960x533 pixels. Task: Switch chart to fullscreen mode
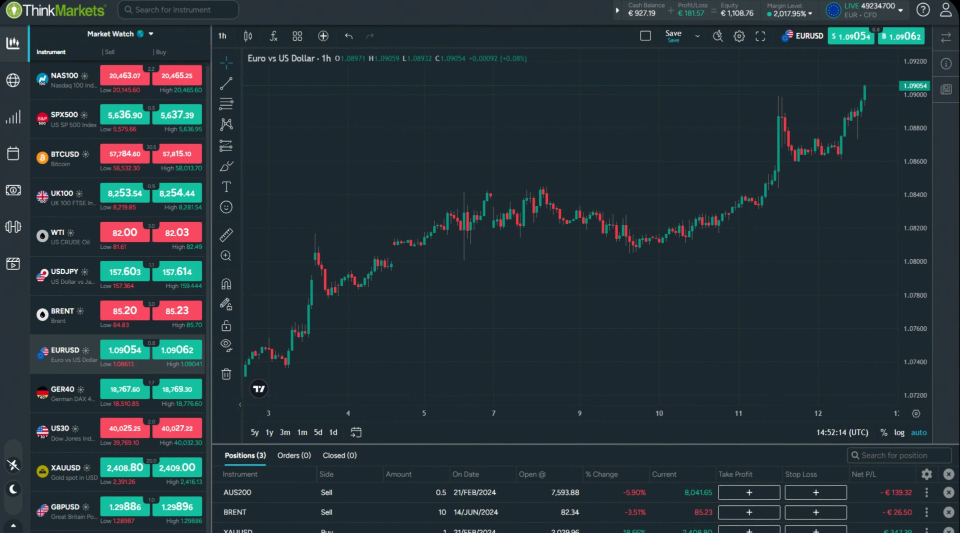761,36
